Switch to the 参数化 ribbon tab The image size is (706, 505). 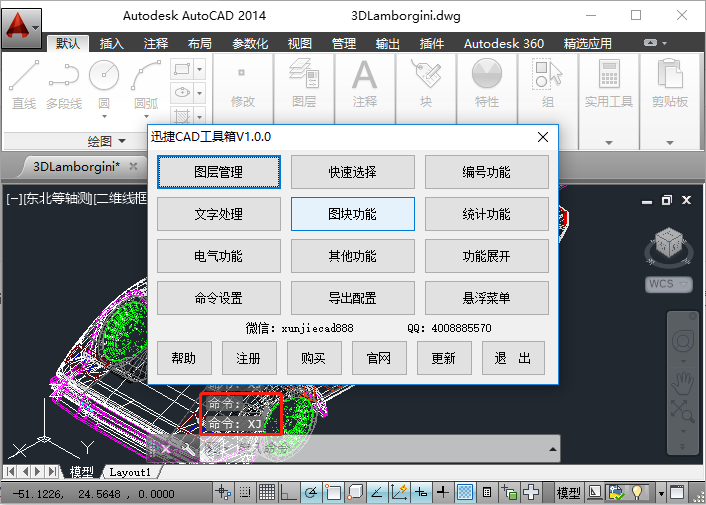pos(250,44)
